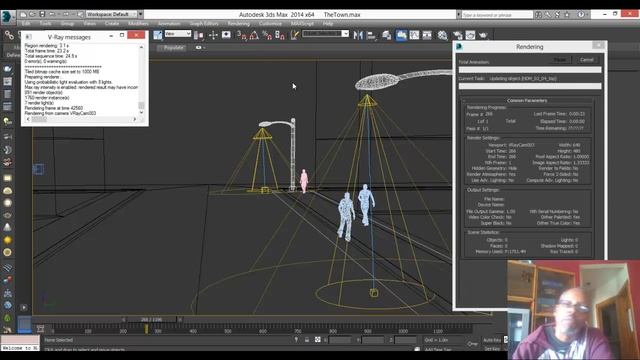Click the Use Pivot Point Center icon
The width and height of the screenshot is (640, 360).
(199, 36)
